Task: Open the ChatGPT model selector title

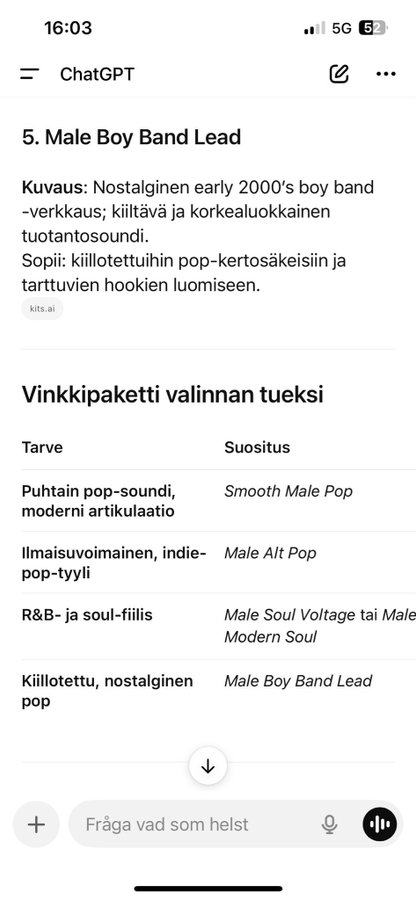Action: click(x=97, y=74)
